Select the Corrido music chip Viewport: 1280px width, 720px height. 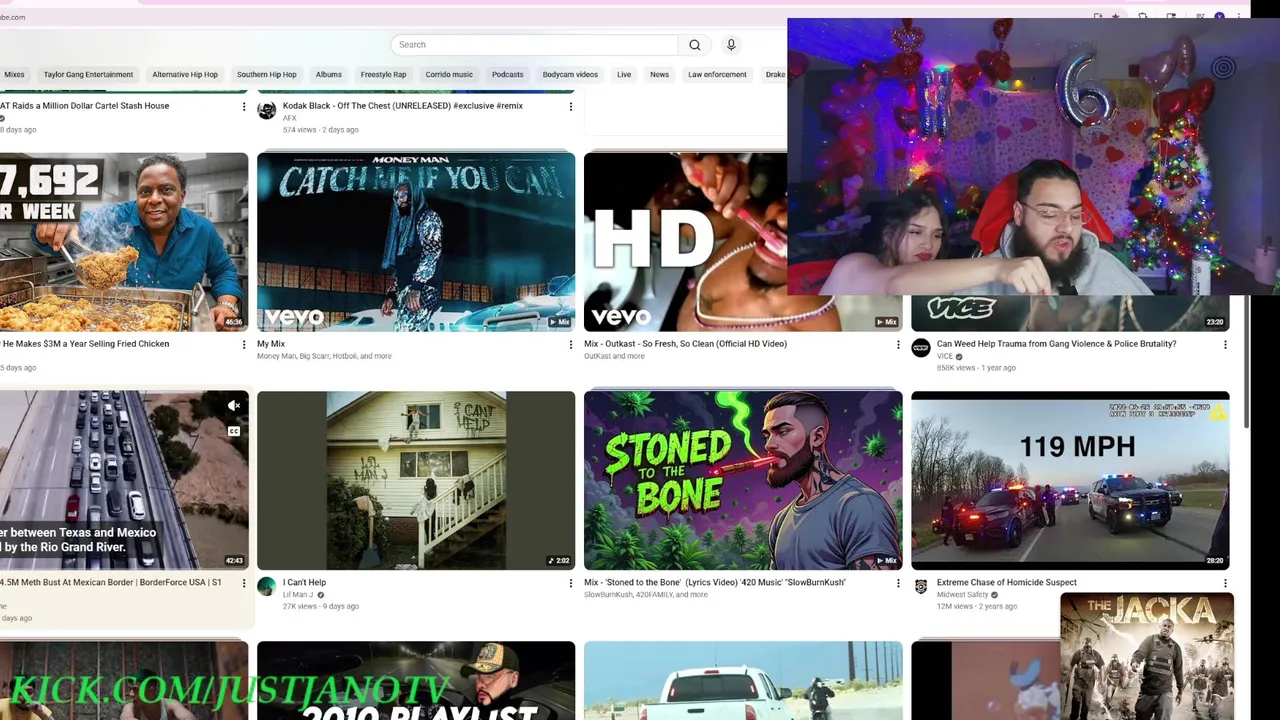tap(449, 75)
